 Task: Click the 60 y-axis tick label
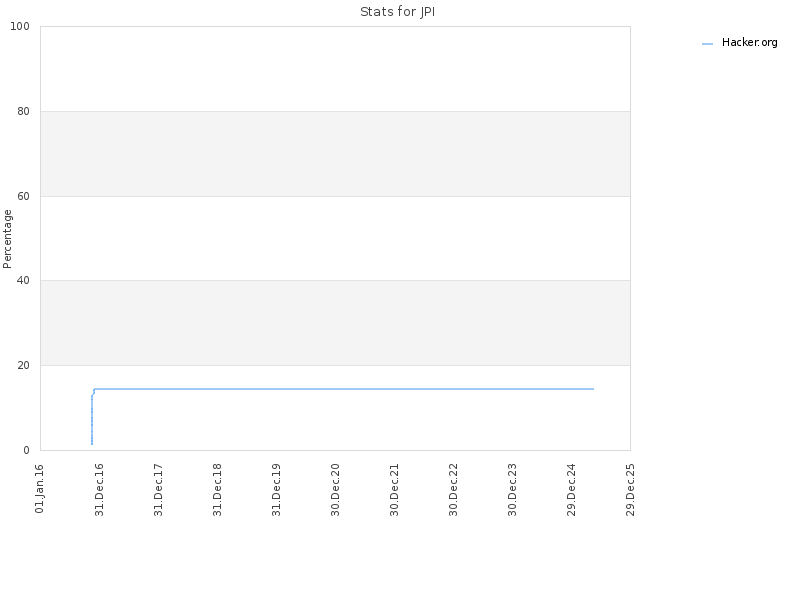[x=23, y=196]
